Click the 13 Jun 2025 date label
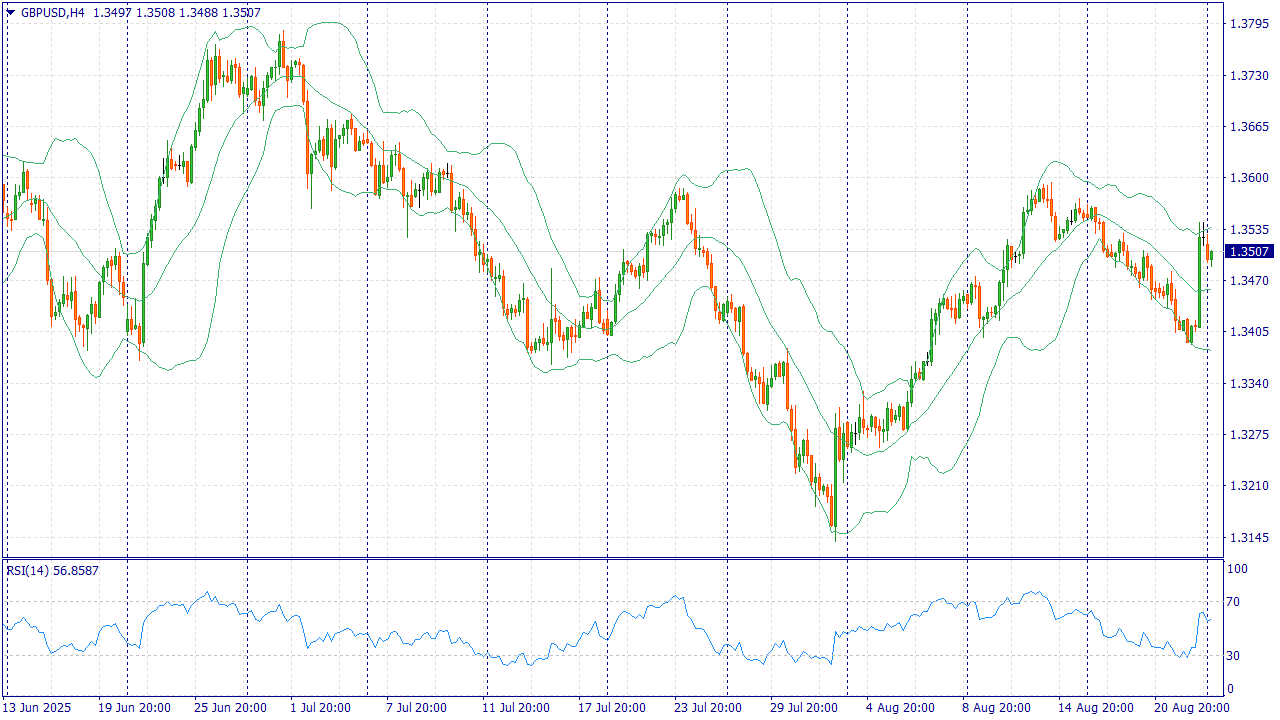 coord(37,708)
